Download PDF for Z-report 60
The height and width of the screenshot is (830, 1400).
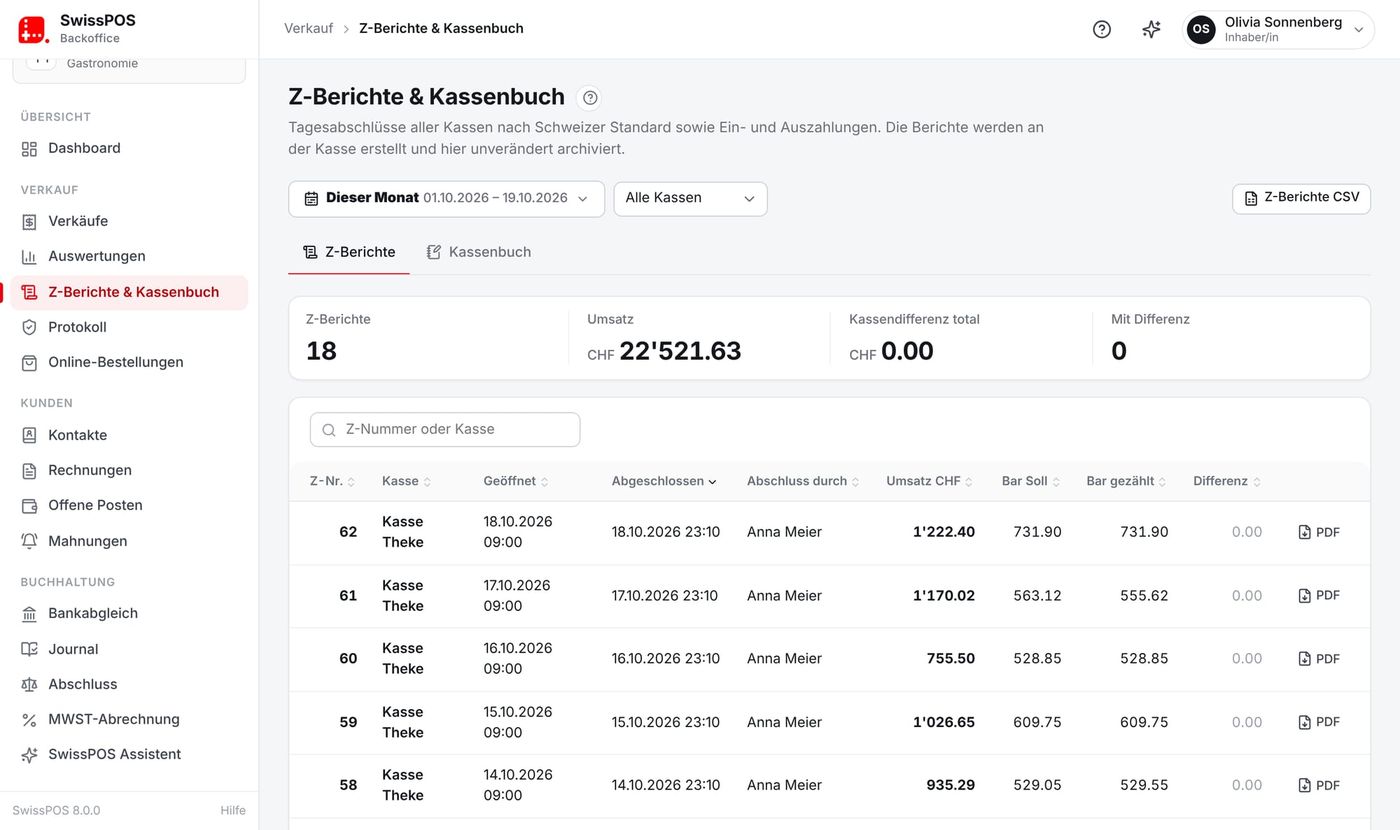(1318, 658)
